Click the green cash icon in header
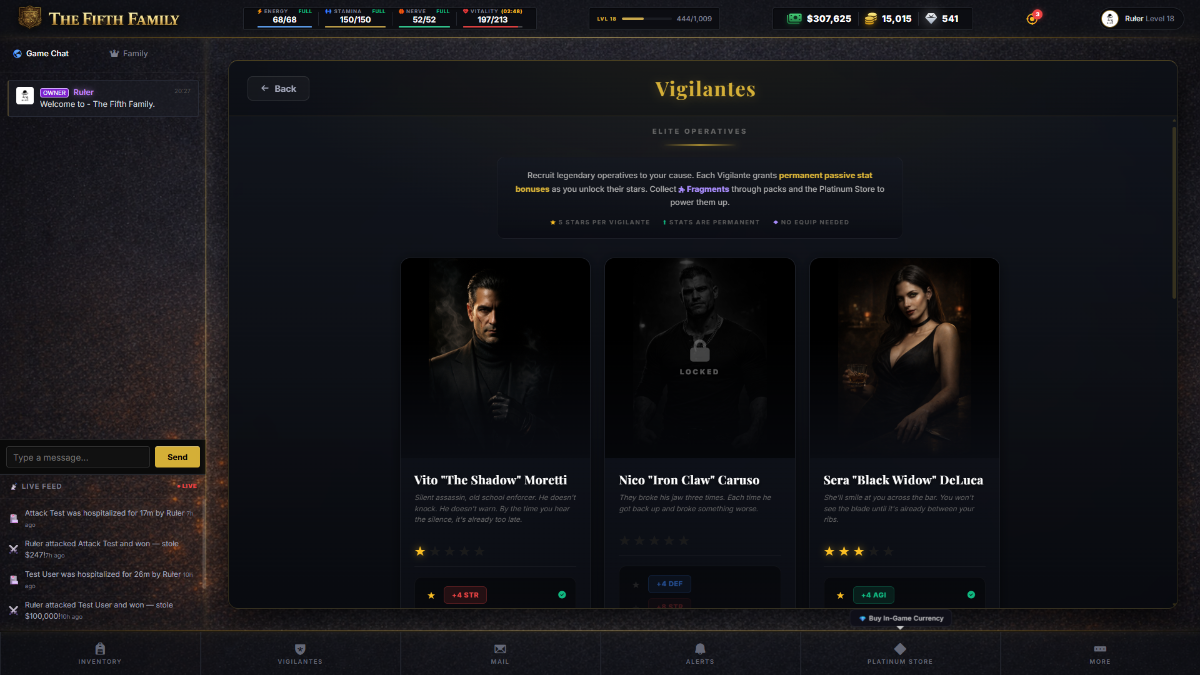 (x=794, y=18)
